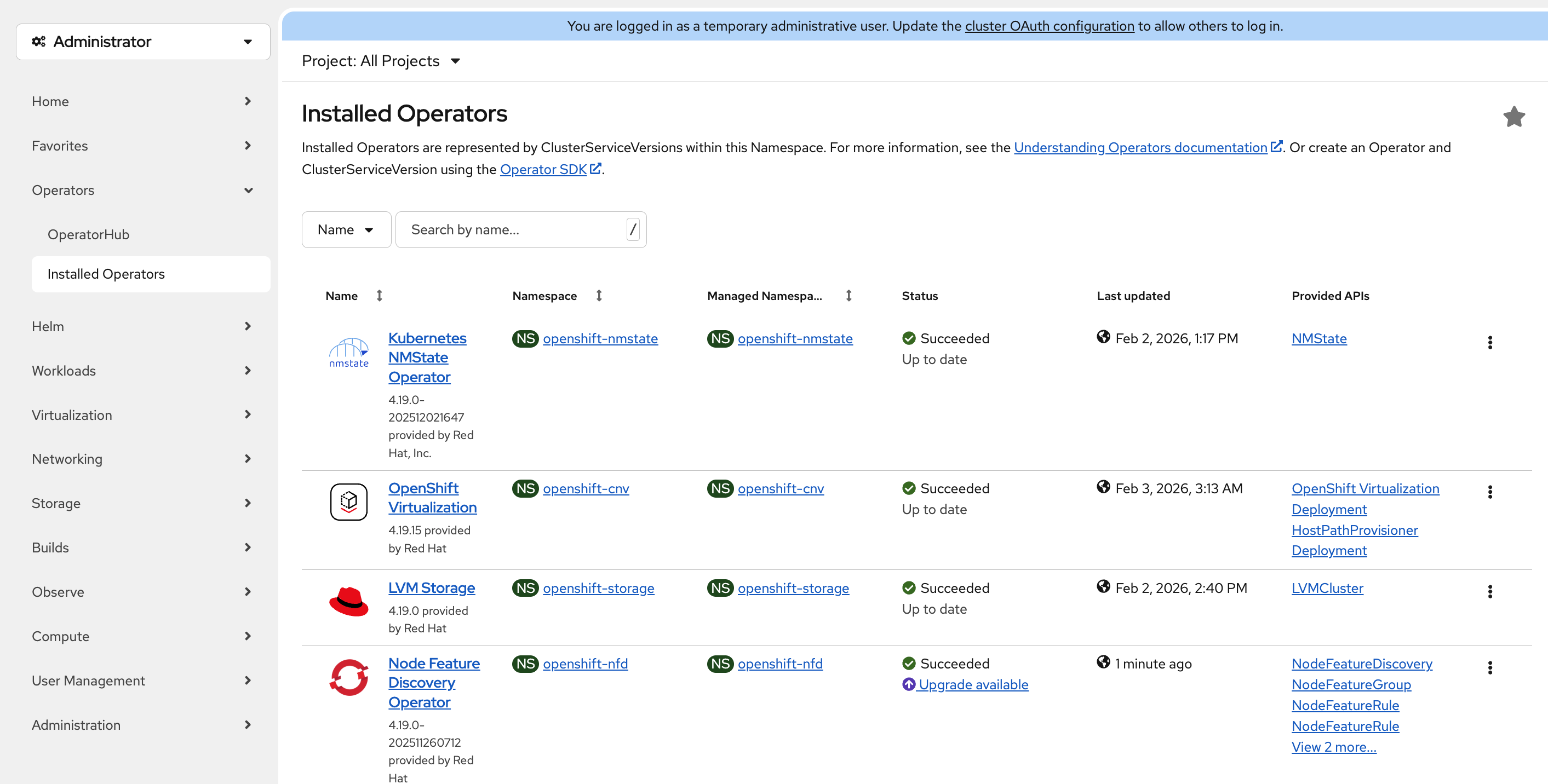The width and height of the screenshot is (1548, 784).
Task: Click NS badge beside openshift-cnv in the Namespace column
Action: pyautogui.click(x=525, y=488)
